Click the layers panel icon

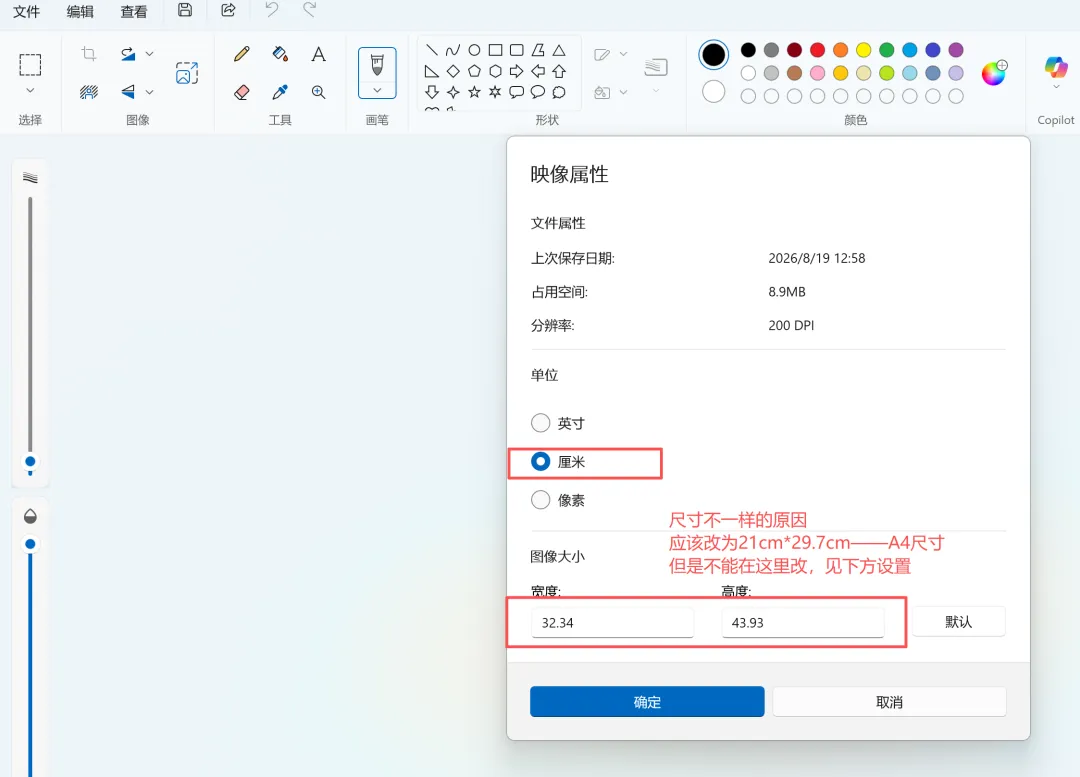656,67
